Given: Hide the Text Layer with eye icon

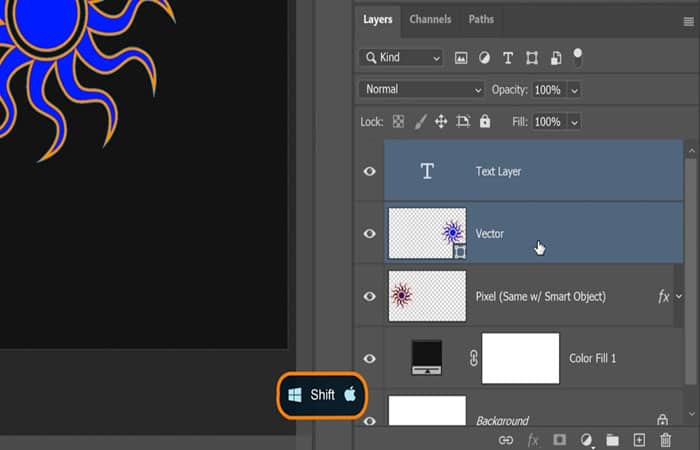Looking at the screenshot, I should click(x=370, y=172).
